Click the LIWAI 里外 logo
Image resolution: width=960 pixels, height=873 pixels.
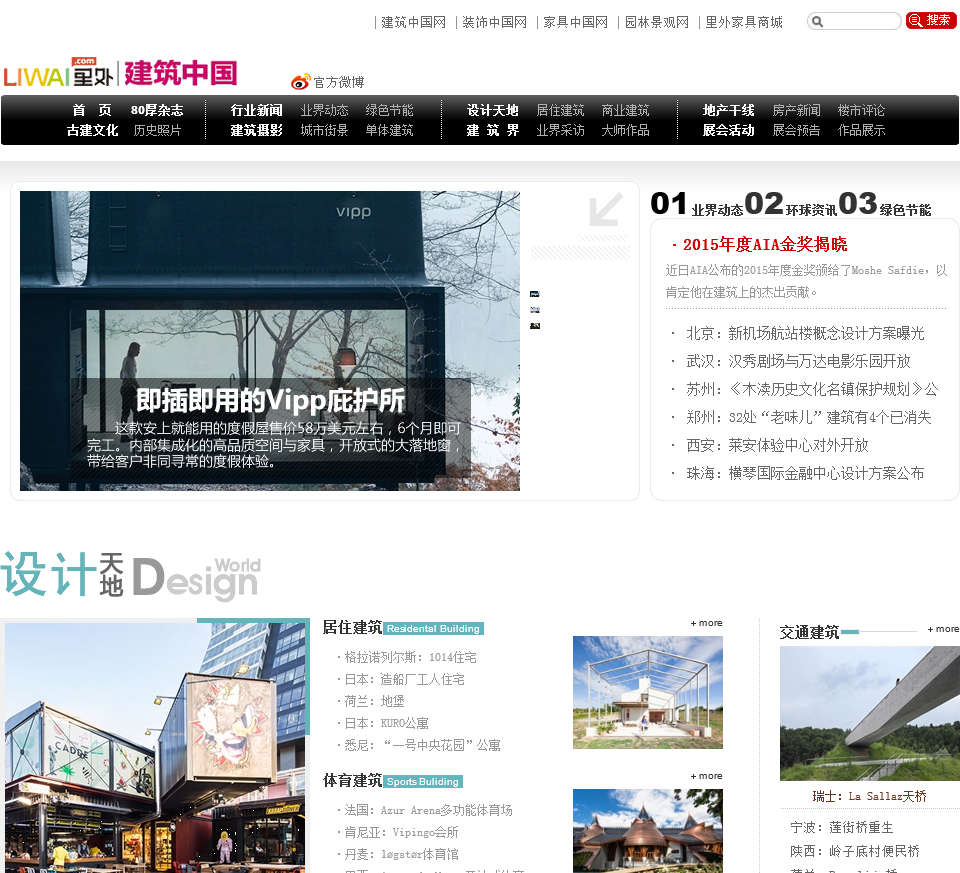(59, 73)
